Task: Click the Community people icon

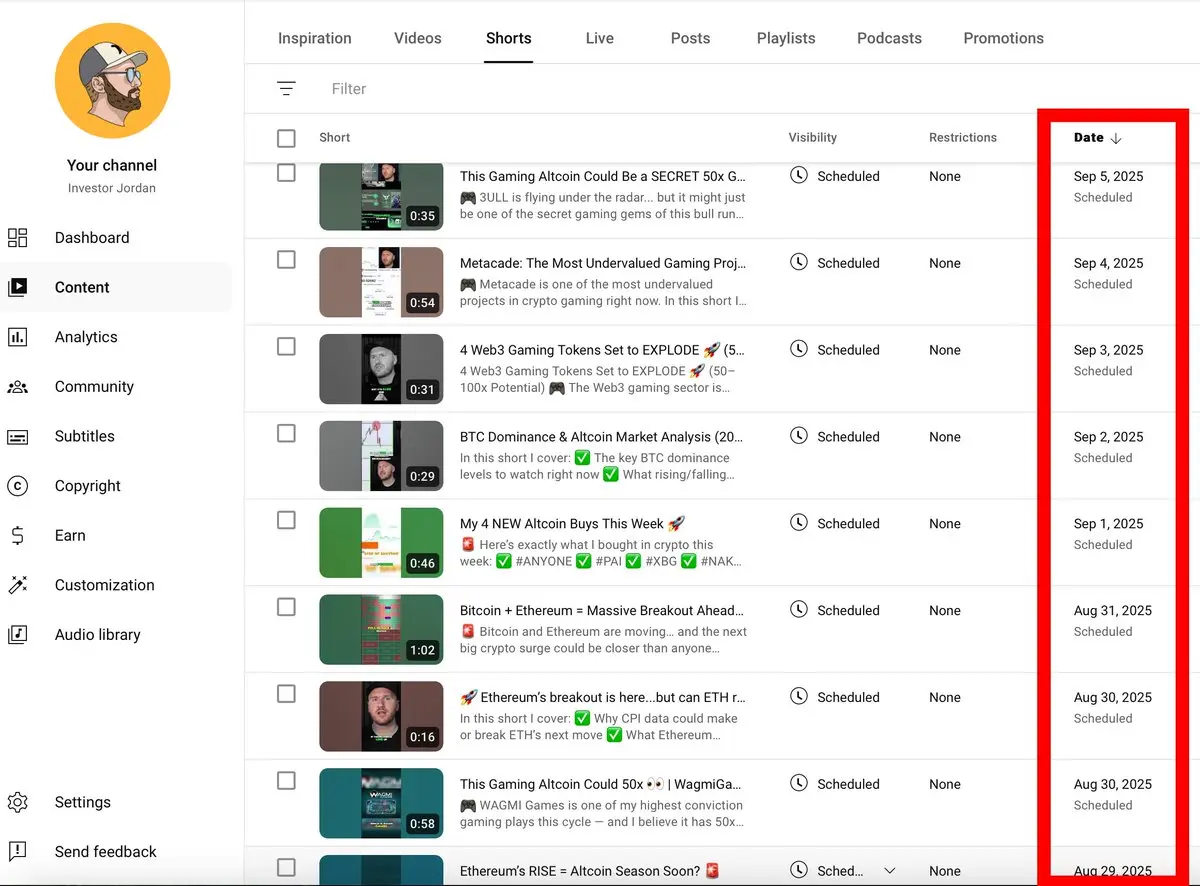Action: (x=17, y=387)
